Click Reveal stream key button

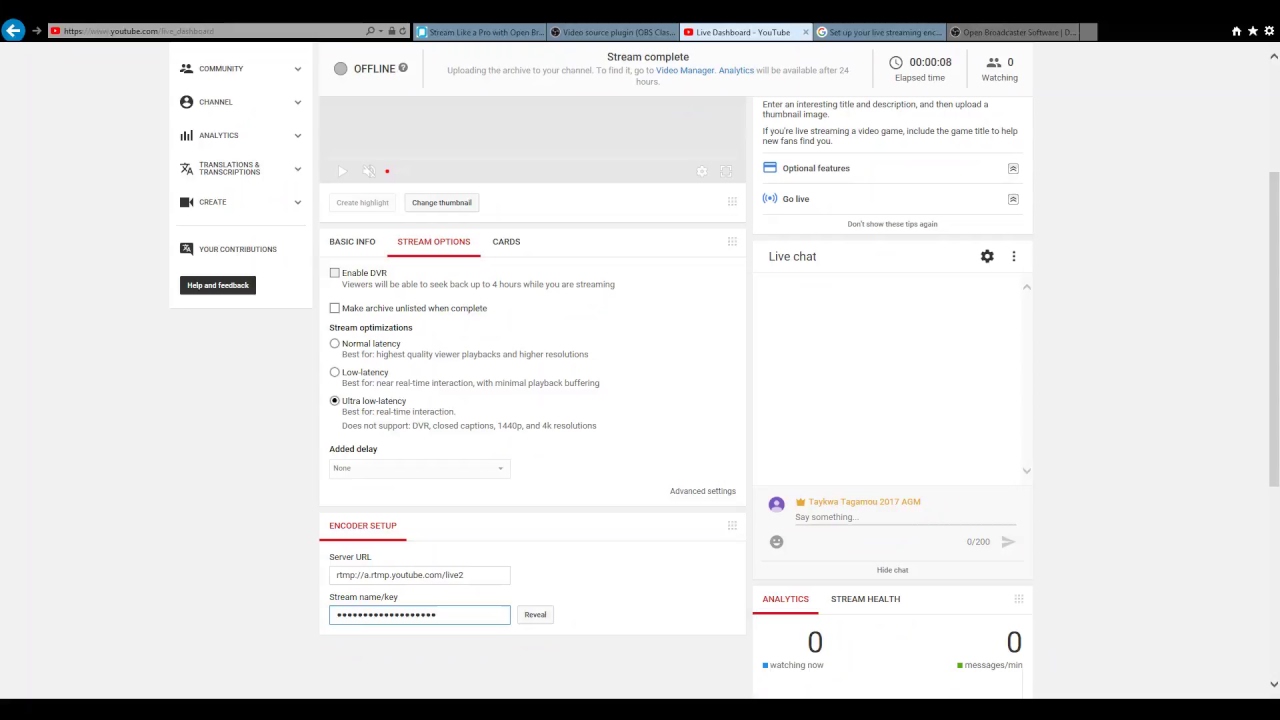click(x=535, y=615)
